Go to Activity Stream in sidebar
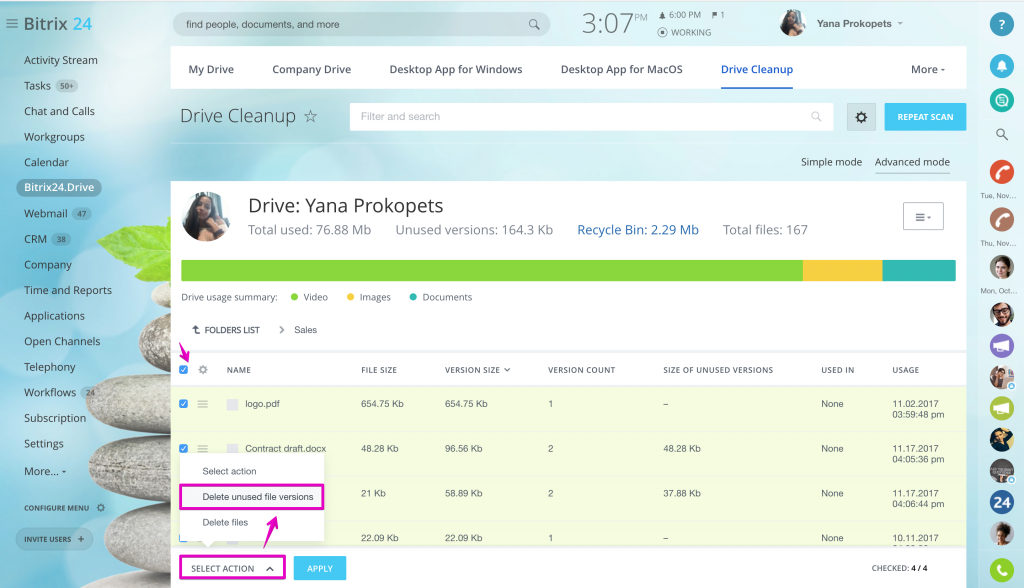 click(x=61, y=60)
